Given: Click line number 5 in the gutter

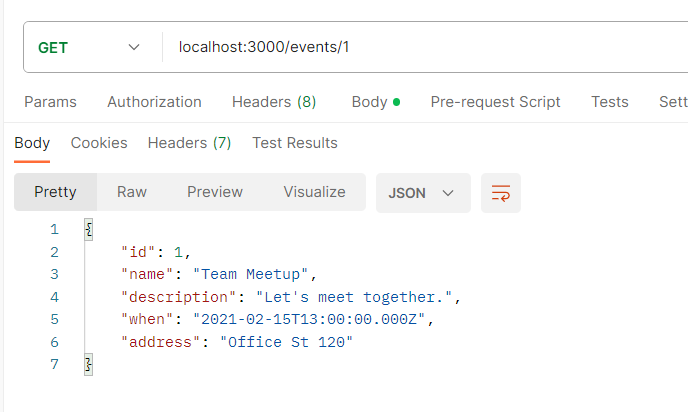Looking at the screenshot, I should pos(54,319).
